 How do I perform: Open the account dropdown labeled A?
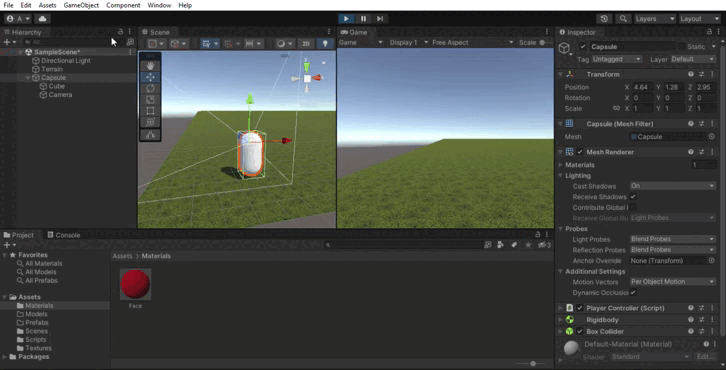(x=18, y=19)
